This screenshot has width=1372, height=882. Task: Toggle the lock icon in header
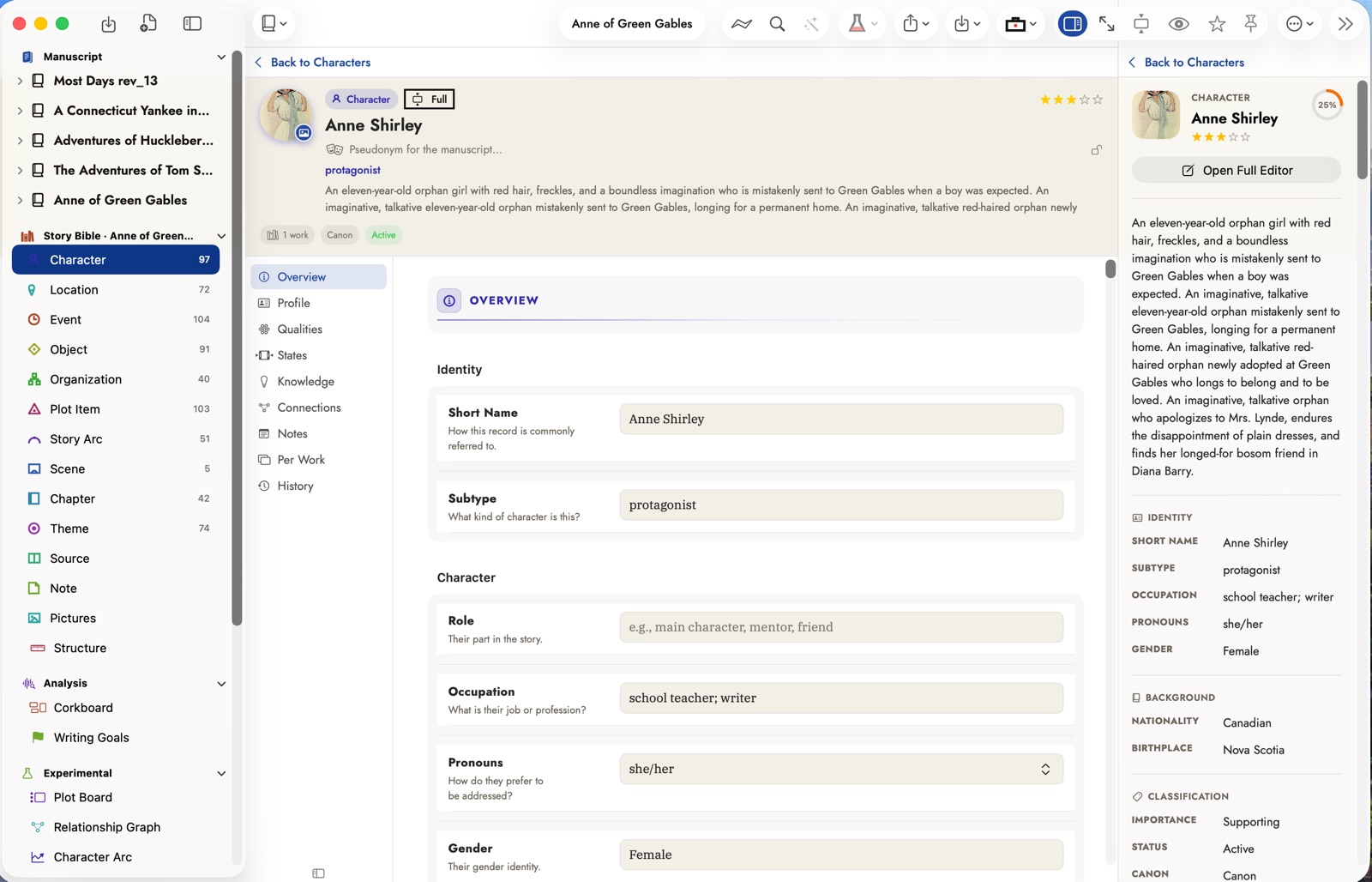coord(1096,150)
